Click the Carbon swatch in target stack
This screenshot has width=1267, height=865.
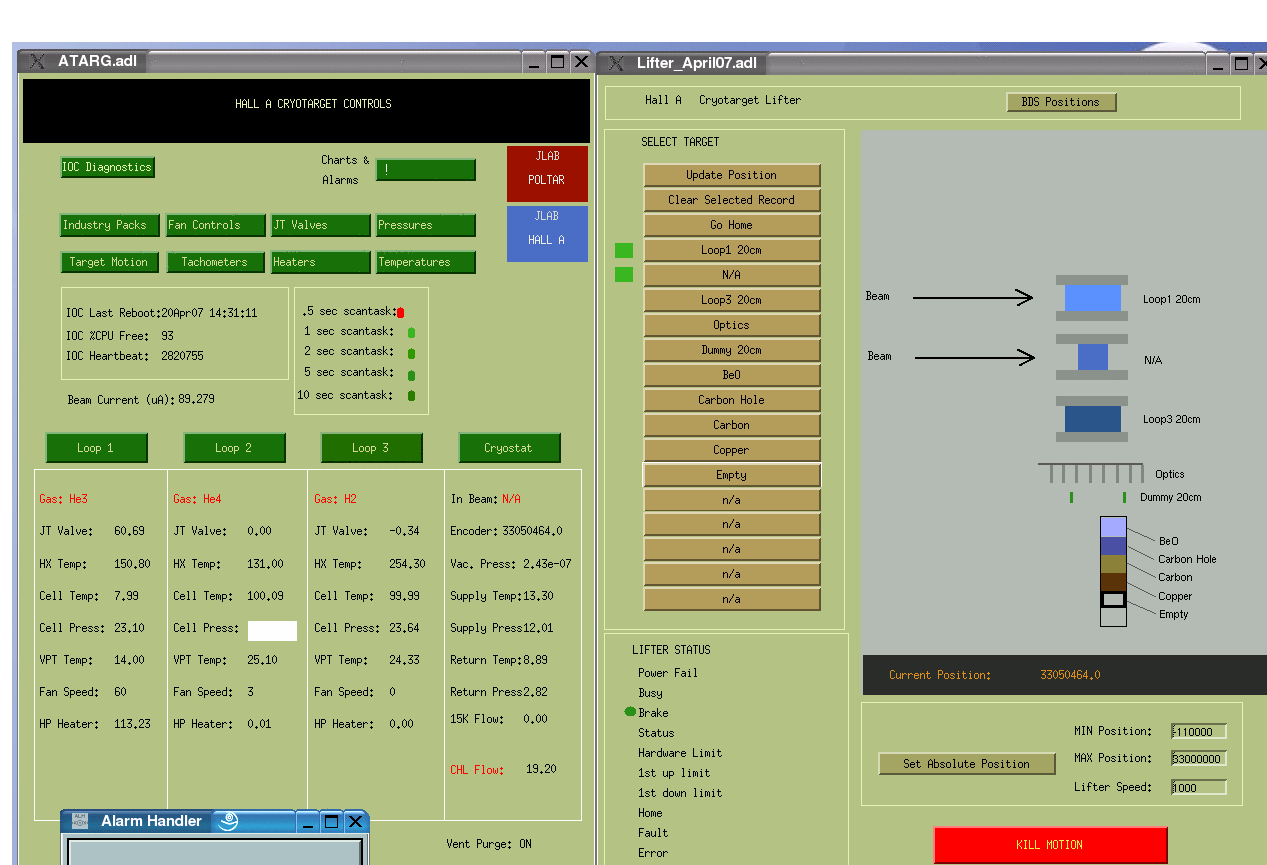pos(1113,564)
